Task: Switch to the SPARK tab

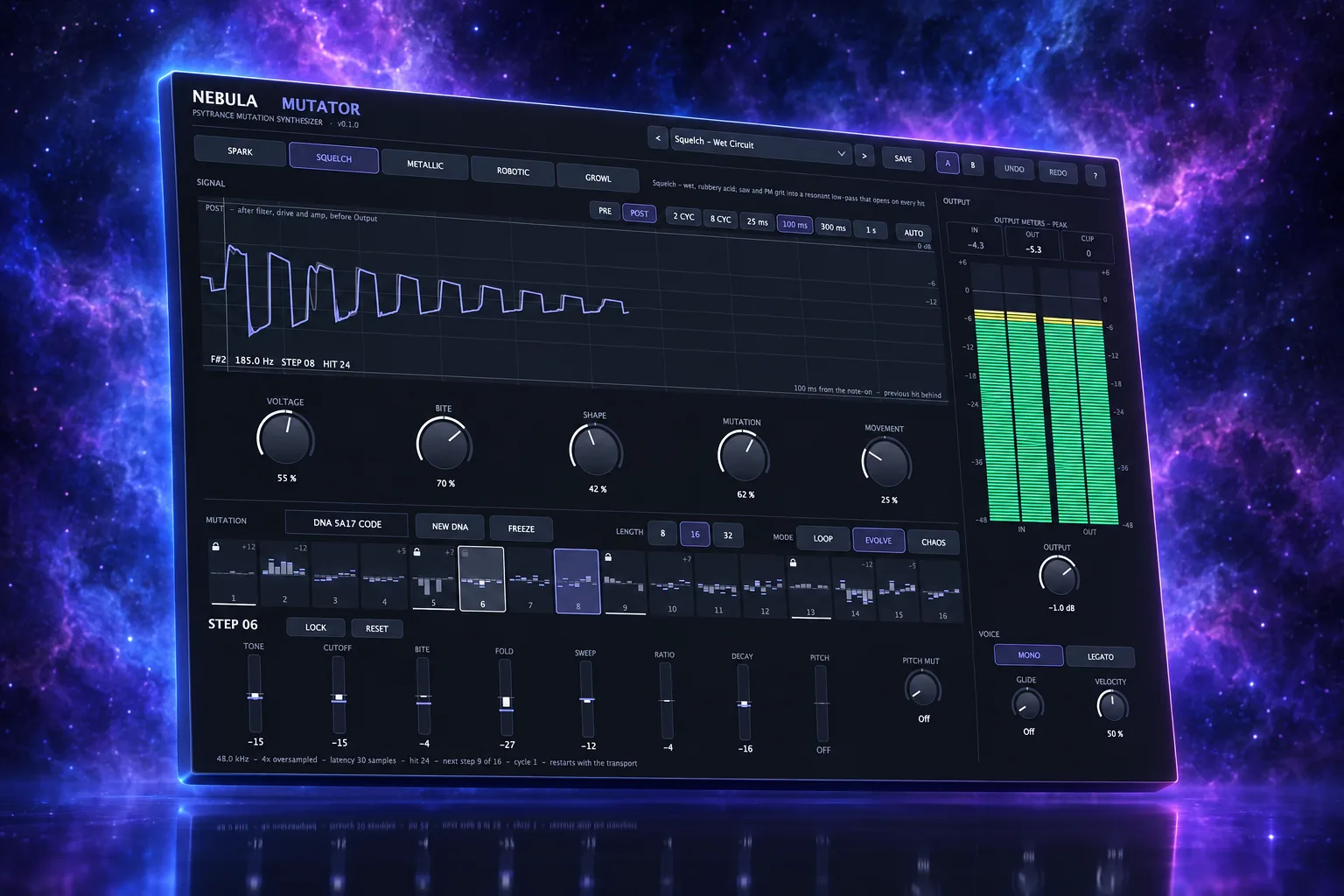Action: (240, 151)
